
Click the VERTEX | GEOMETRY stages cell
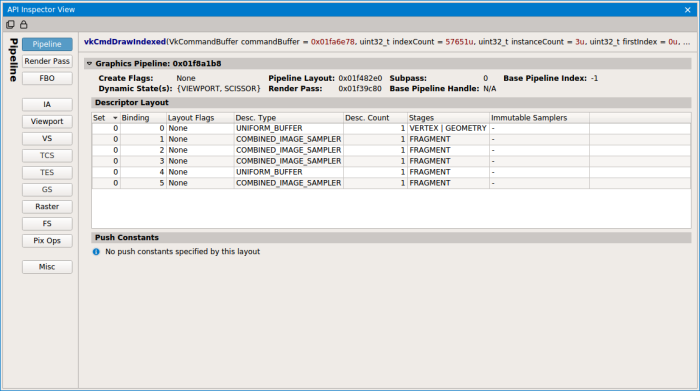(x=448, y=129)
